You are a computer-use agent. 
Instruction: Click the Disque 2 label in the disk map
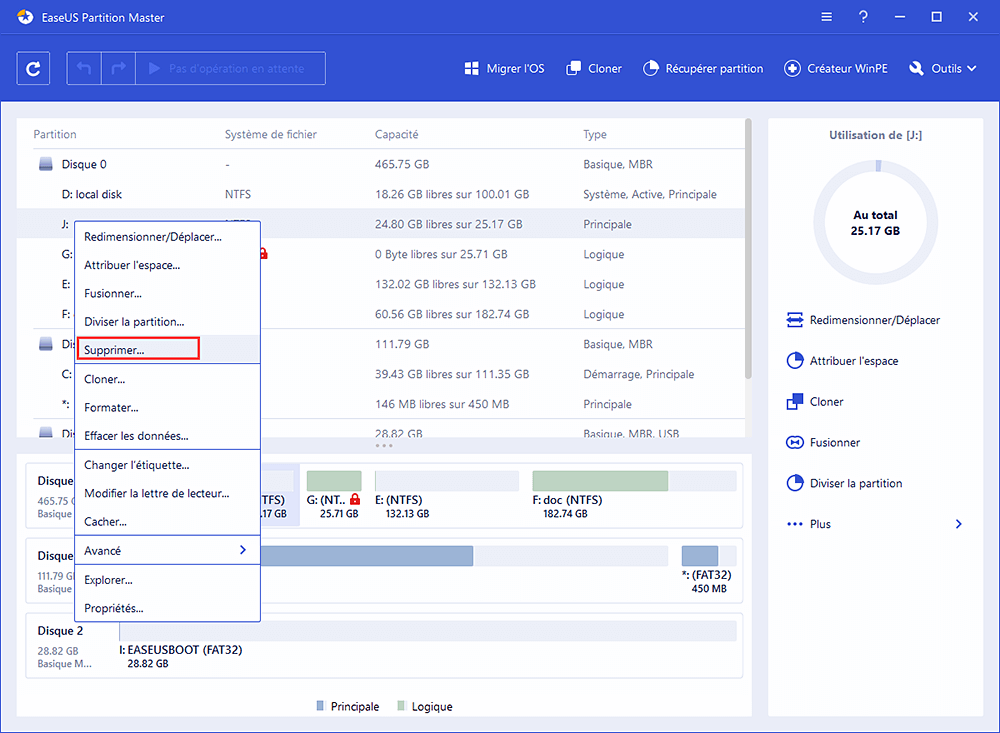(x=60, y=631)
